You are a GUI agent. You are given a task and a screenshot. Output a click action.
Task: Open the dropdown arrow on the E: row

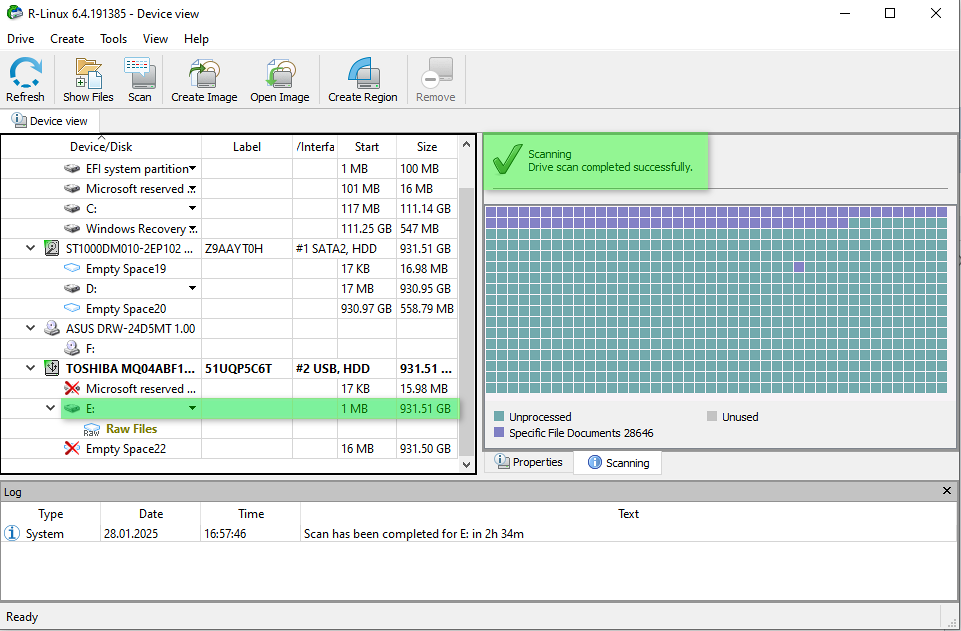(192, 409)
